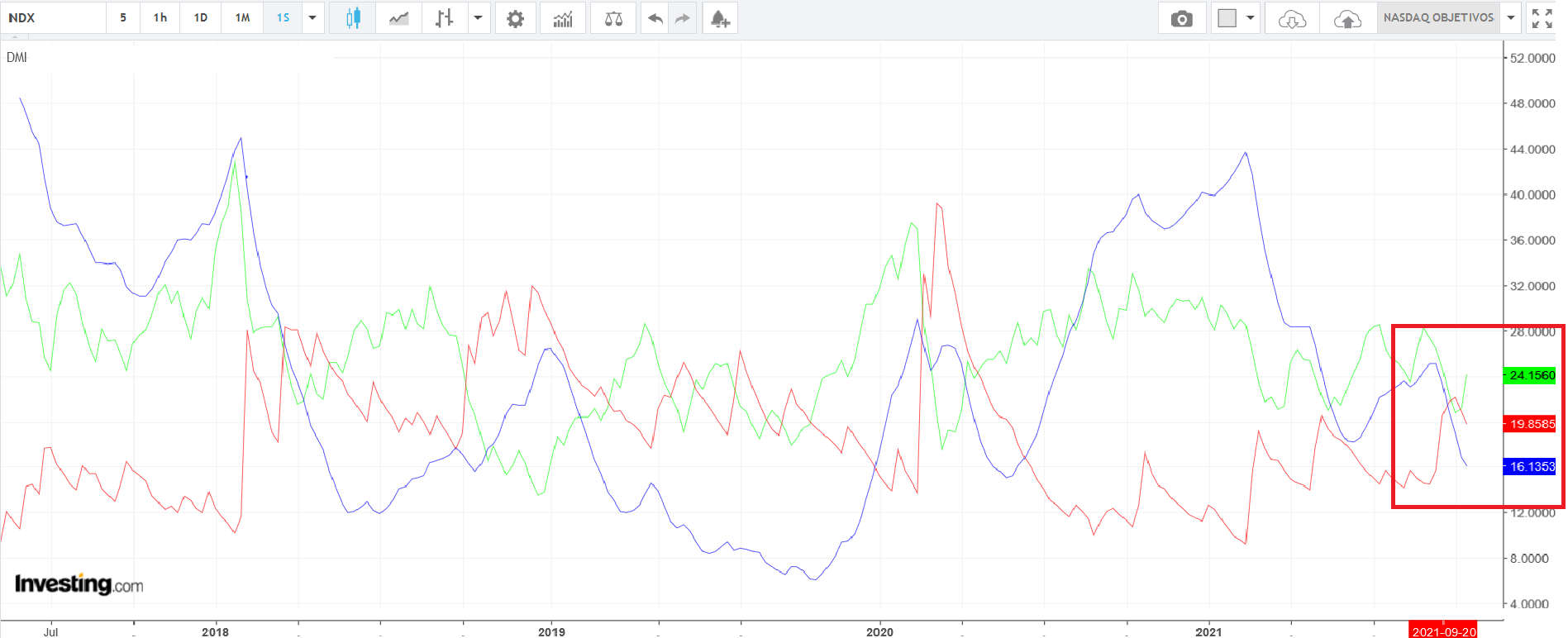The width and height of the screenshot is (1568, 638).
Task: Expand the NASDAQ OBJETIVOS layout dropdown
Action: click(1511, 18)
